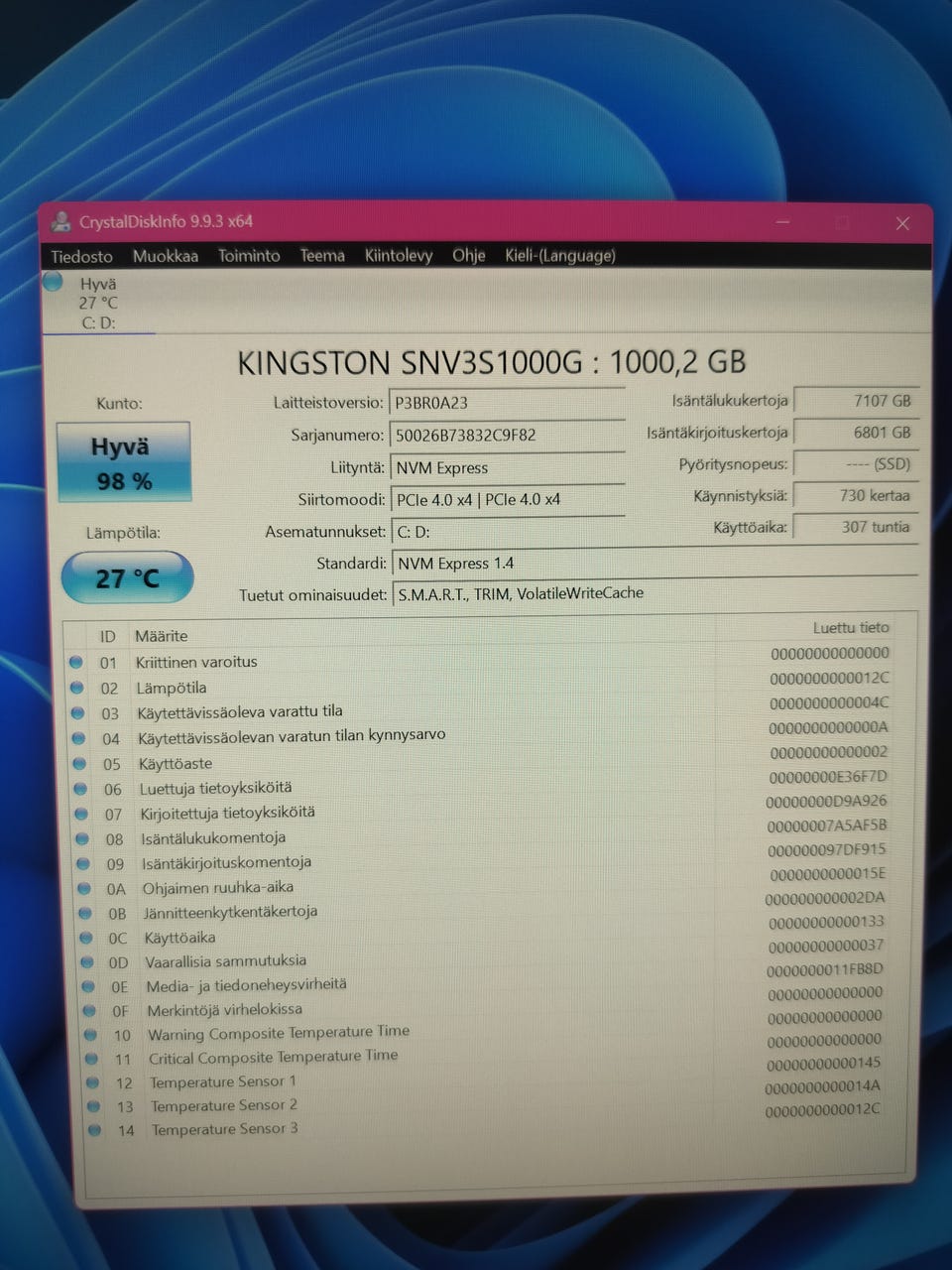Viewport: 952px width, 1270px height.
Task: Click the Isäntäkirjoituskertoja value 6801 GB
Action: [856, 433]
